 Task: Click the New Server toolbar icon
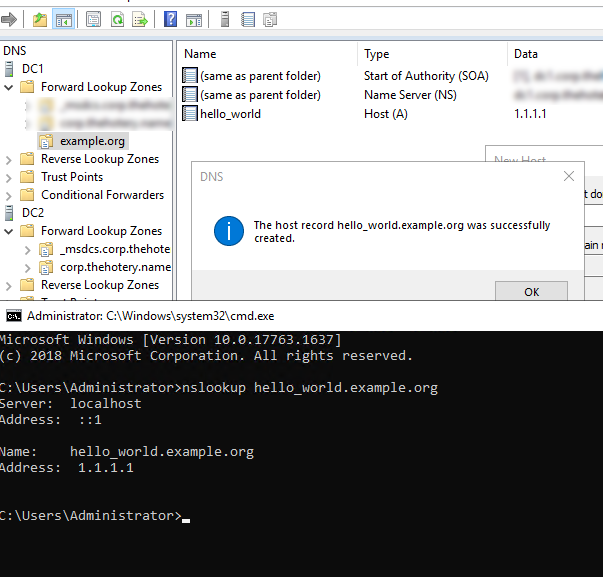225,19
